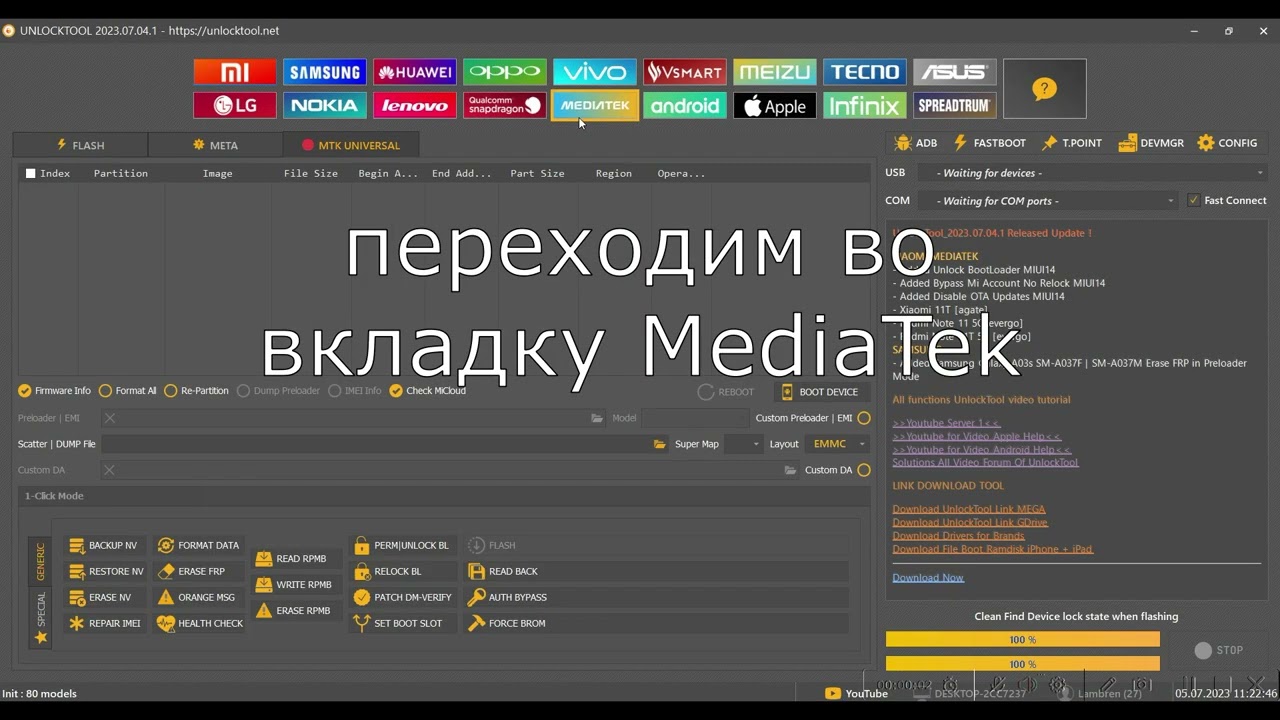Choose the Lenovo brand logo
The image size is (1280, 720).
pos(415,105)
